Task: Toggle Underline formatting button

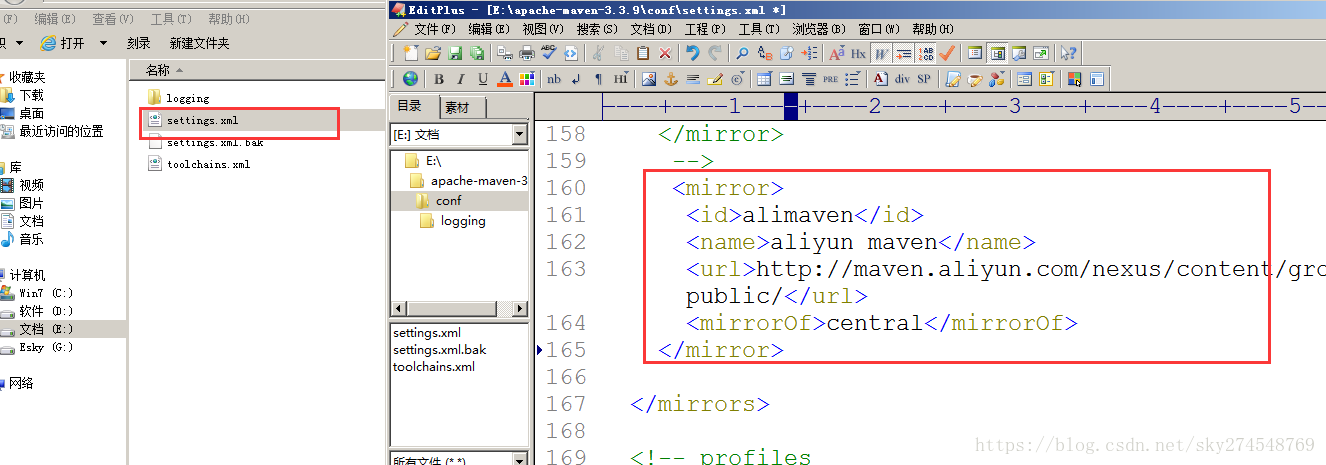Action: tap(482, 79)
